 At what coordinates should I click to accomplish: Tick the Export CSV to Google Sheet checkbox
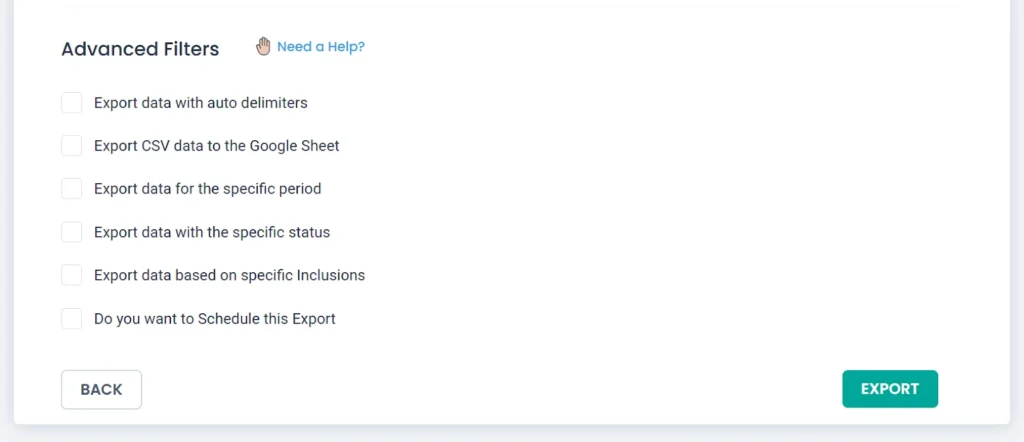point(71,146)
